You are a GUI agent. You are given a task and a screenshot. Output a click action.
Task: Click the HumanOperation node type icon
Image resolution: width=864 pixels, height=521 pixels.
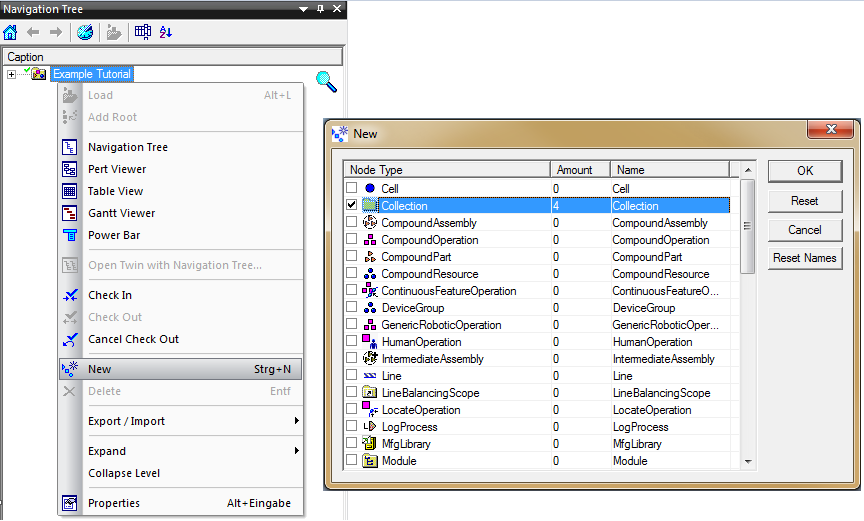tap(369, 341)
